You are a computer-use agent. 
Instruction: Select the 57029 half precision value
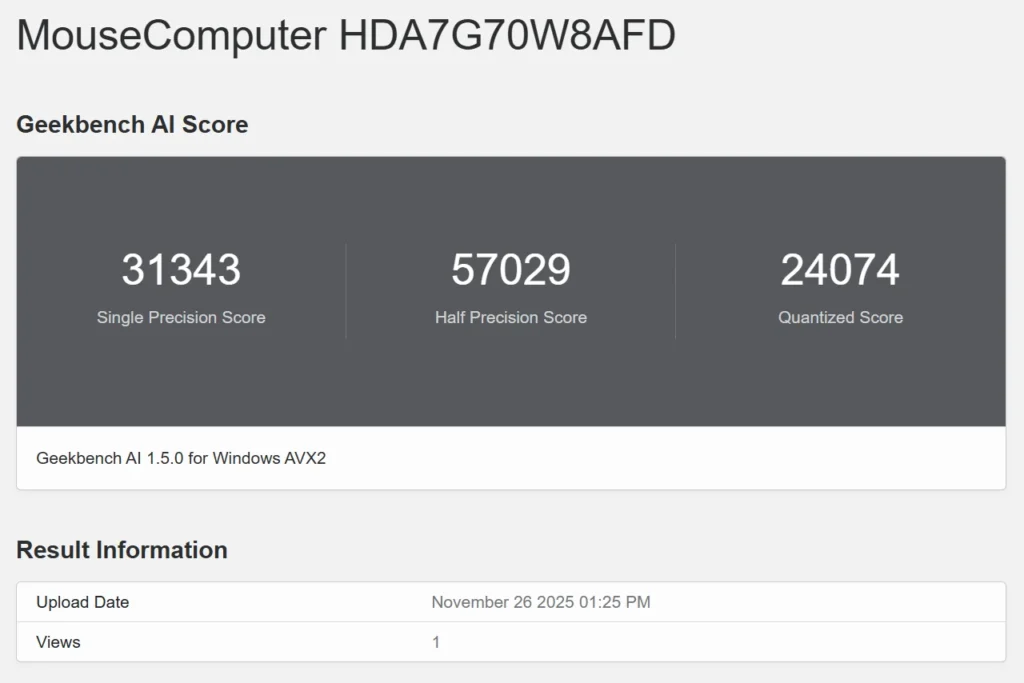(511, 270)
